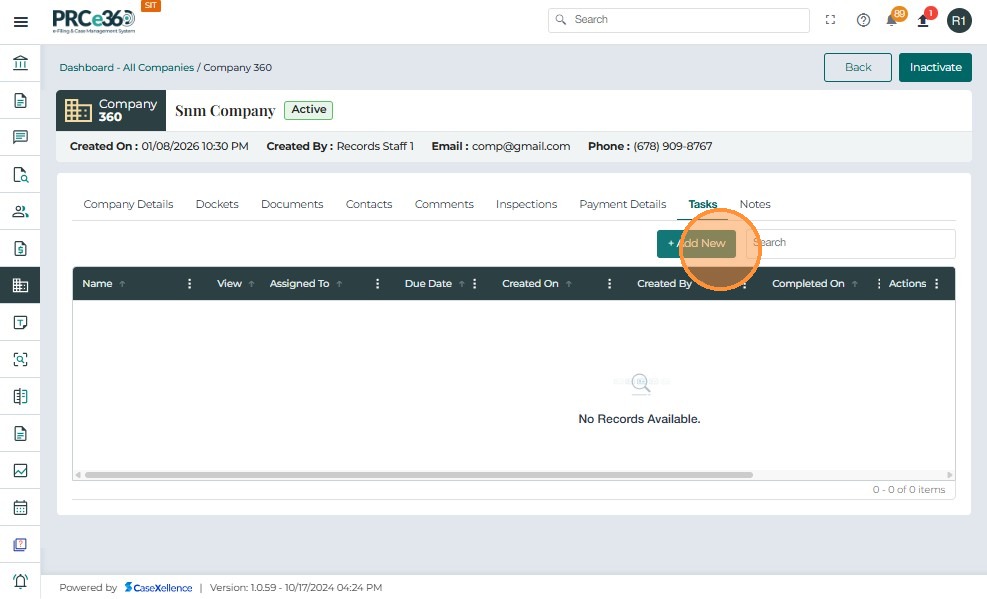The image size is (987, 599).
Task: Click the Snm Company title
Action: click(x=225, y=111)
